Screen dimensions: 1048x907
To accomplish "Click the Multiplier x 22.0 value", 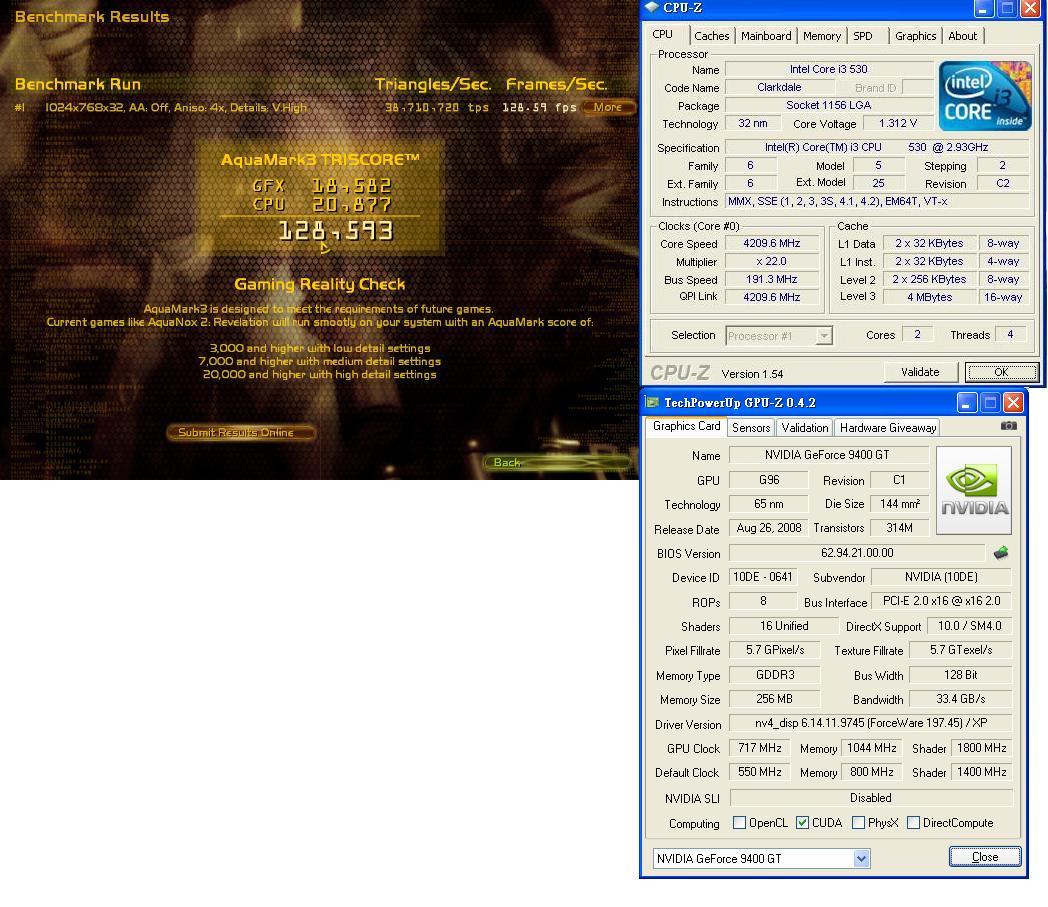I will pyautogui.click(x=771, y=261).
